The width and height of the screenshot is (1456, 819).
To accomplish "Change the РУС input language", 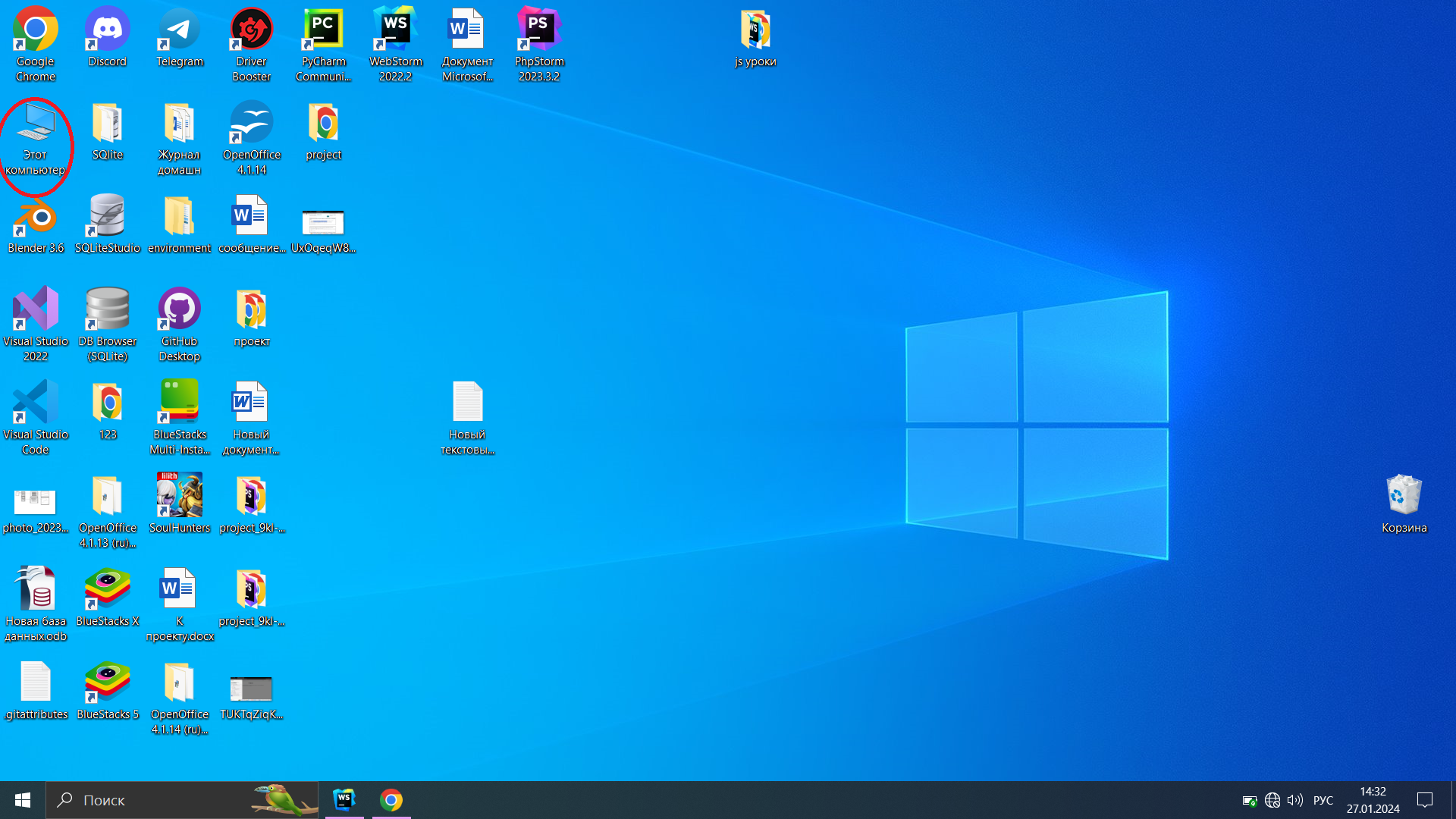I will 1323,800.
